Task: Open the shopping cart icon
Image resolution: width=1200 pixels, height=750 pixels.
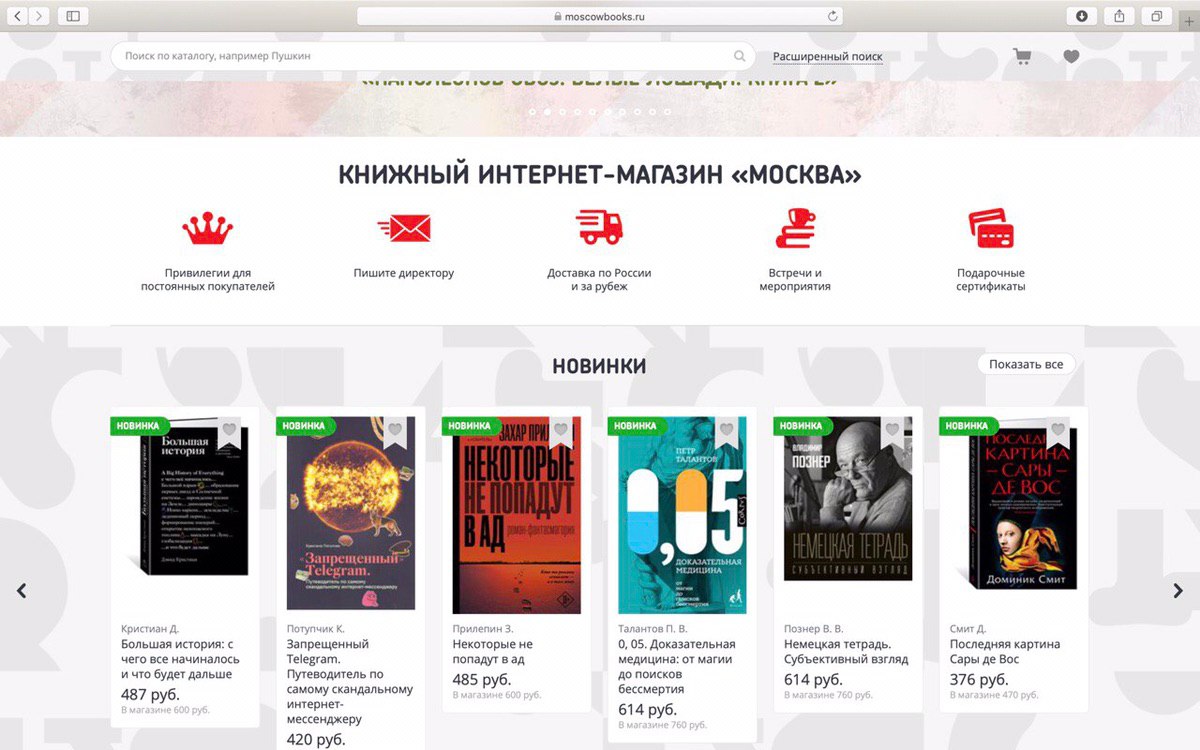Action: point(1022,57)
